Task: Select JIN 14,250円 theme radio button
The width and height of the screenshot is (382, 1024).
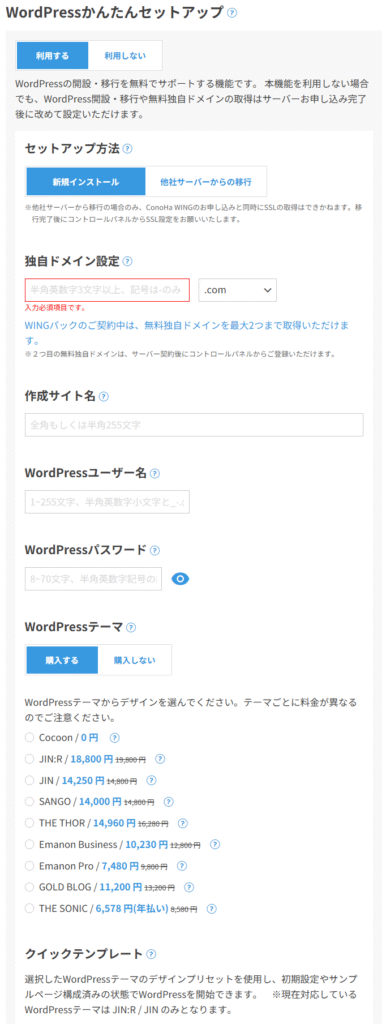Action: [29, 780]
